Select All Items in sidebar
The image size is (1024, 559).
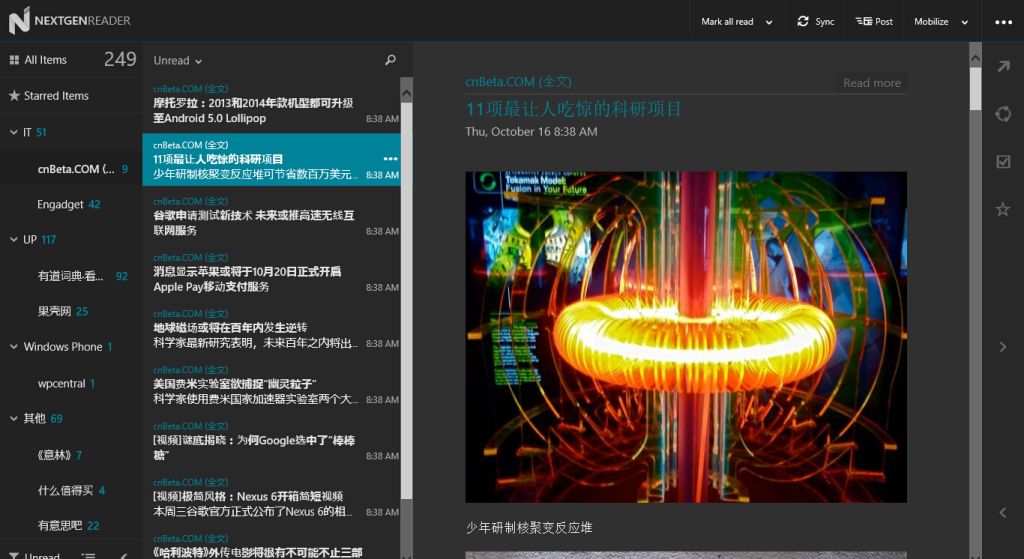(71, 59)
